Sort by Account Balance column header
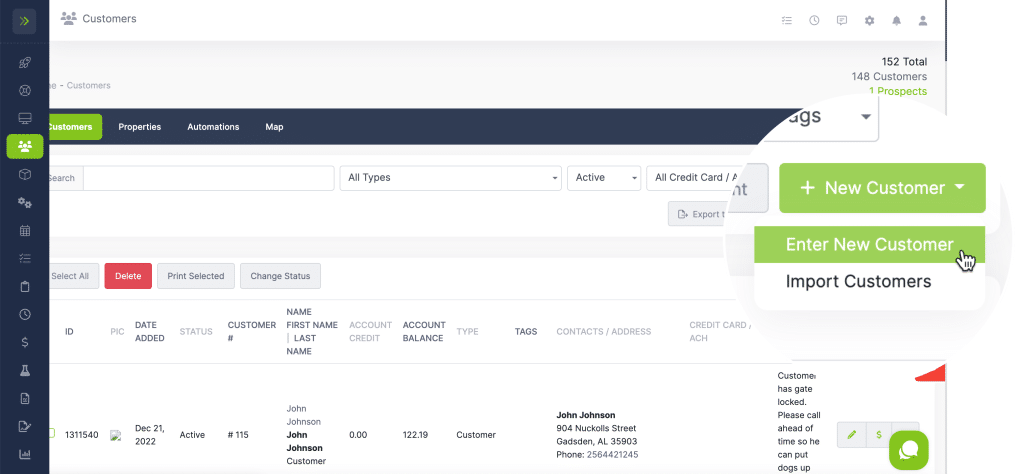Viewport: 1024px width, 474px height. point(423,332)
